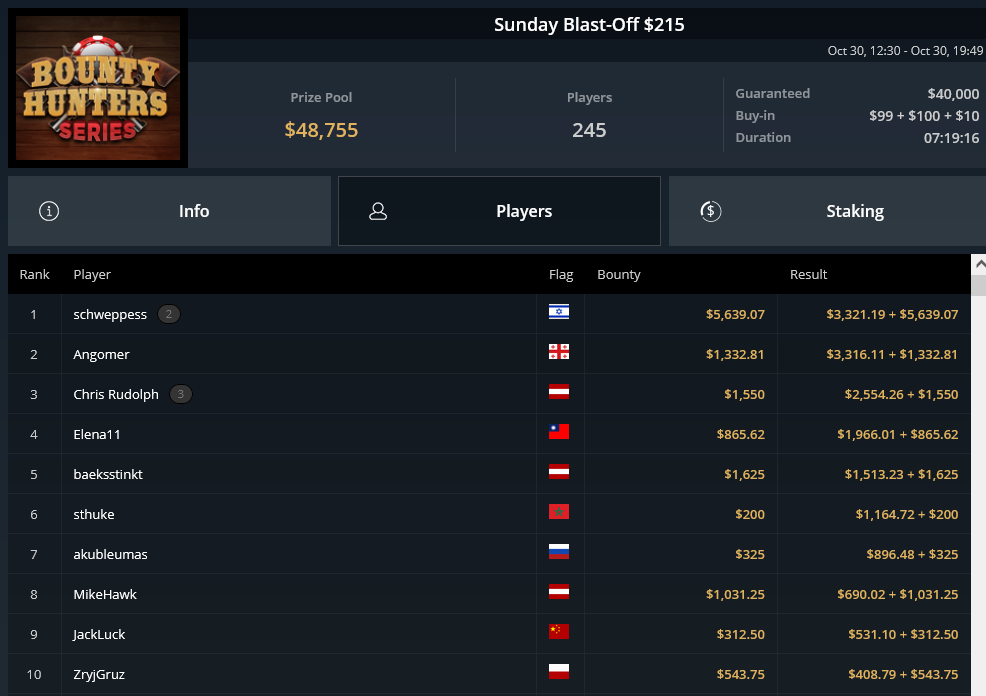Open player MikeHawk's row
The image size is (986, 696).
point(489,594)
